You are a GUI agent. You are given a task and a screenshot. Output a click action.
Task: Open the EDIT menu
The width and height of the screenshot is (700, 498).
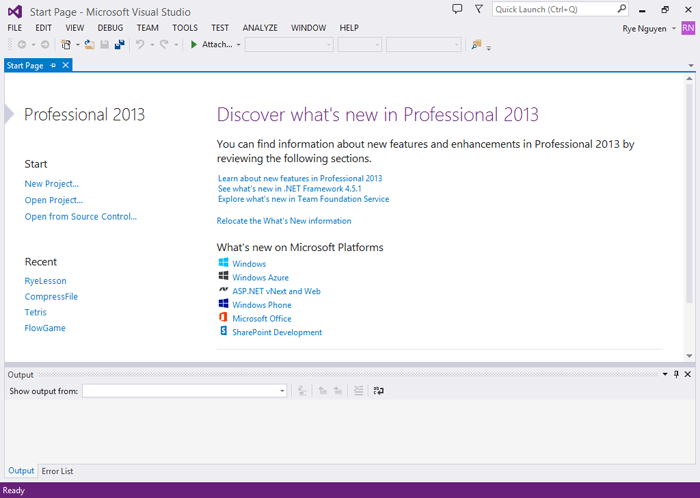coord(43,28)
